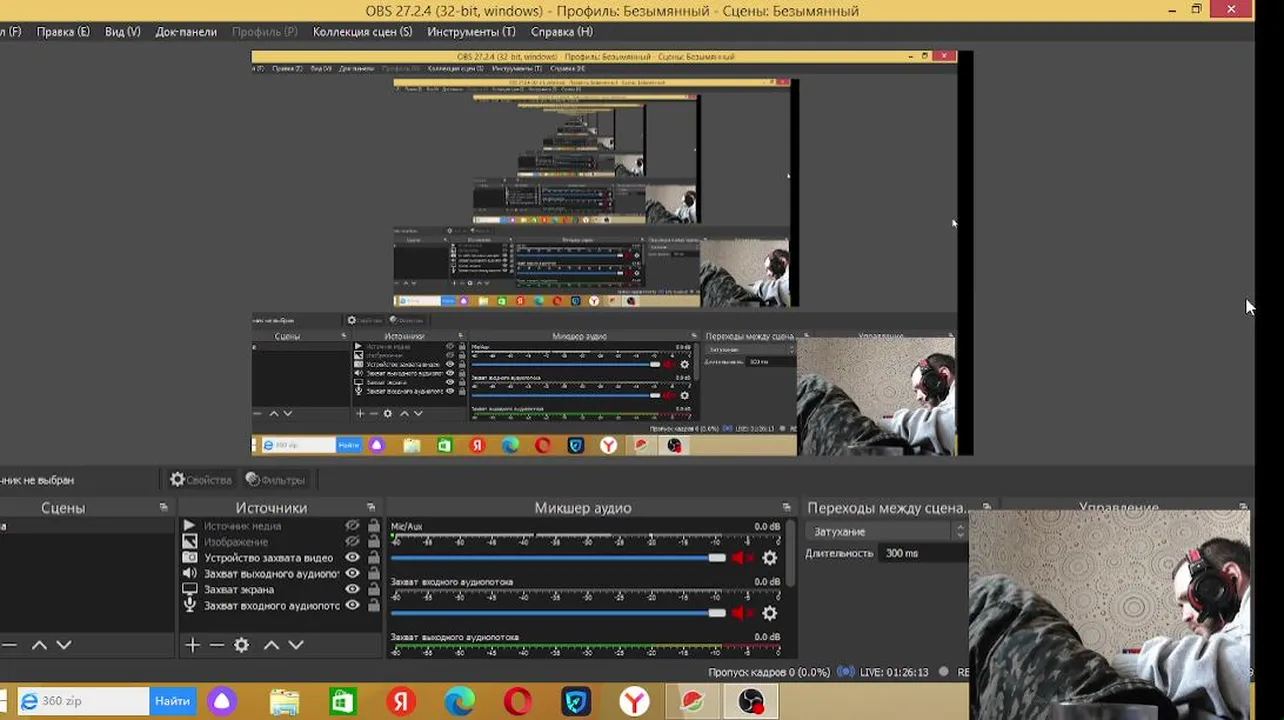Move source down in Источники list

point(295,645)
